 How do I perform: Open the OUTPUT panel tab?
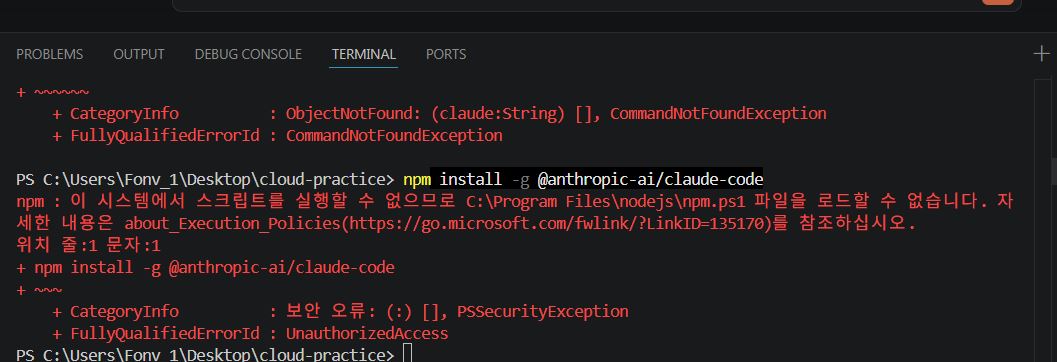[138, 54]
